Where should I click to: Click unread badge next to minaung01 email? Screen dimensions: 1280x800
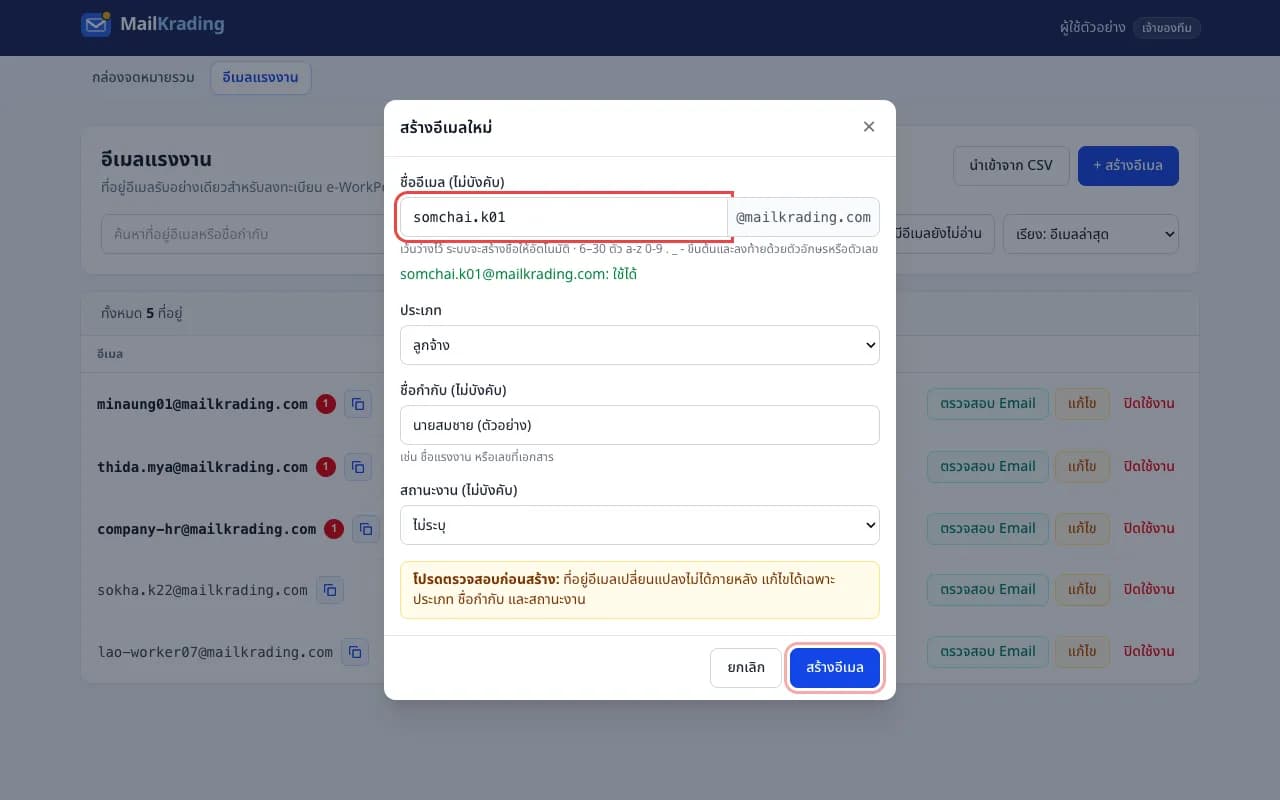(326, 404)
